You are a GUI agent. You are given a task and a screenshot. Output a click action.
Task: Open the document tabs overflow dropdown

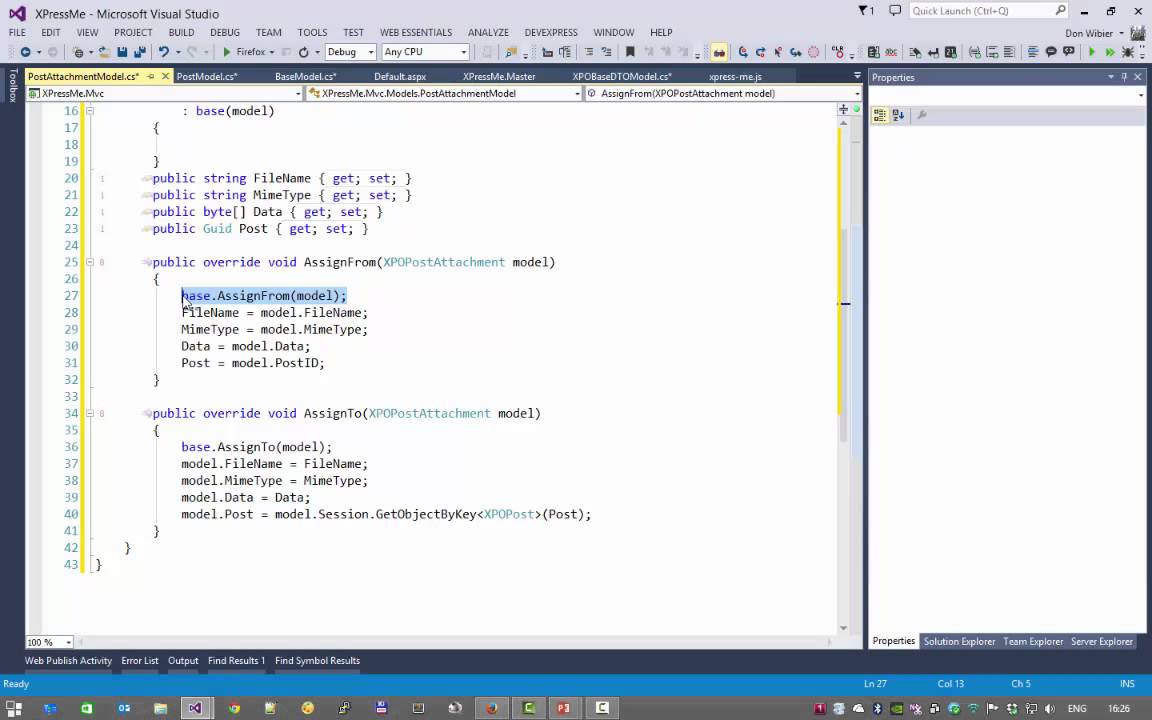click(x=857, y=76)
